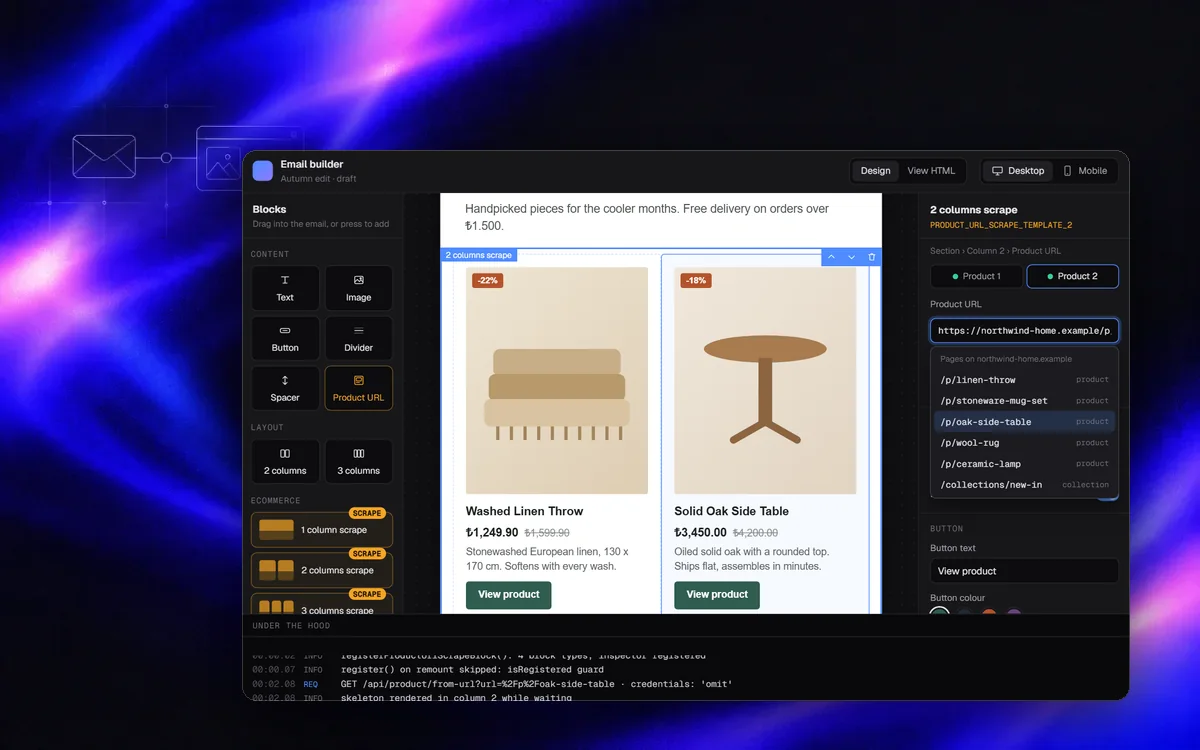The width and height of the screenshot is (1200, 750).
Task: Select the Desktop preview mode
Action: tap(1018, 171)
